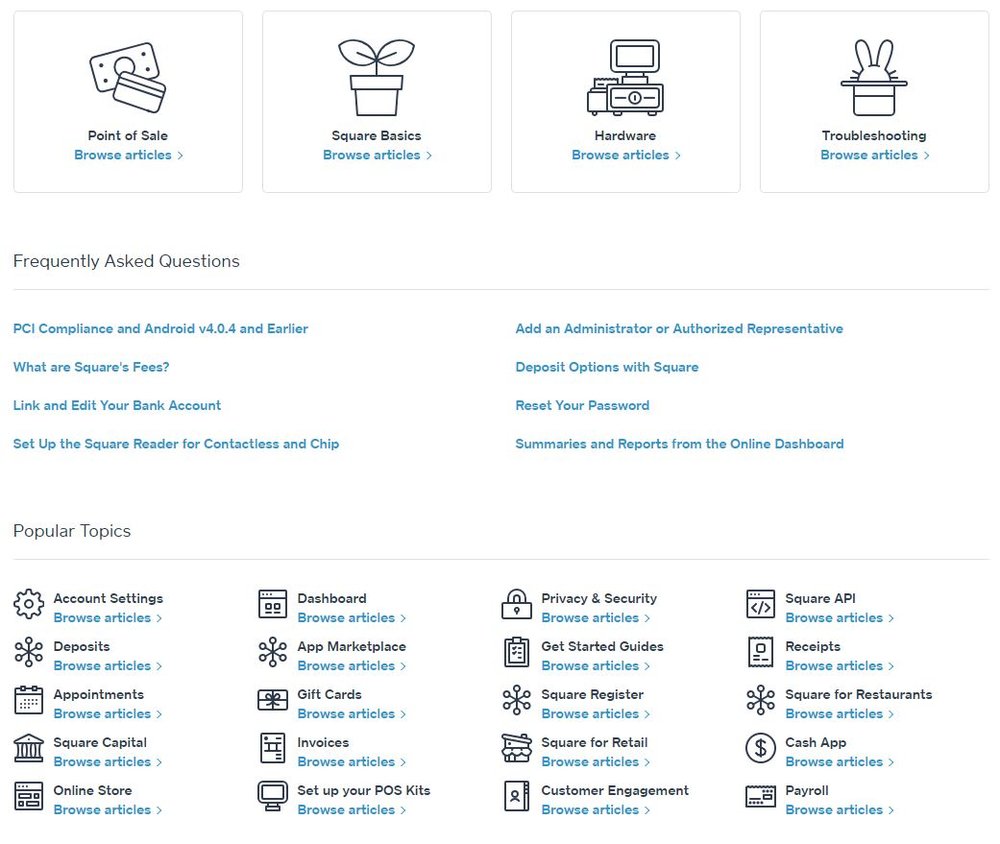
Task: Click the Privacy & Security padlock icon
Action: pos(516,604)
